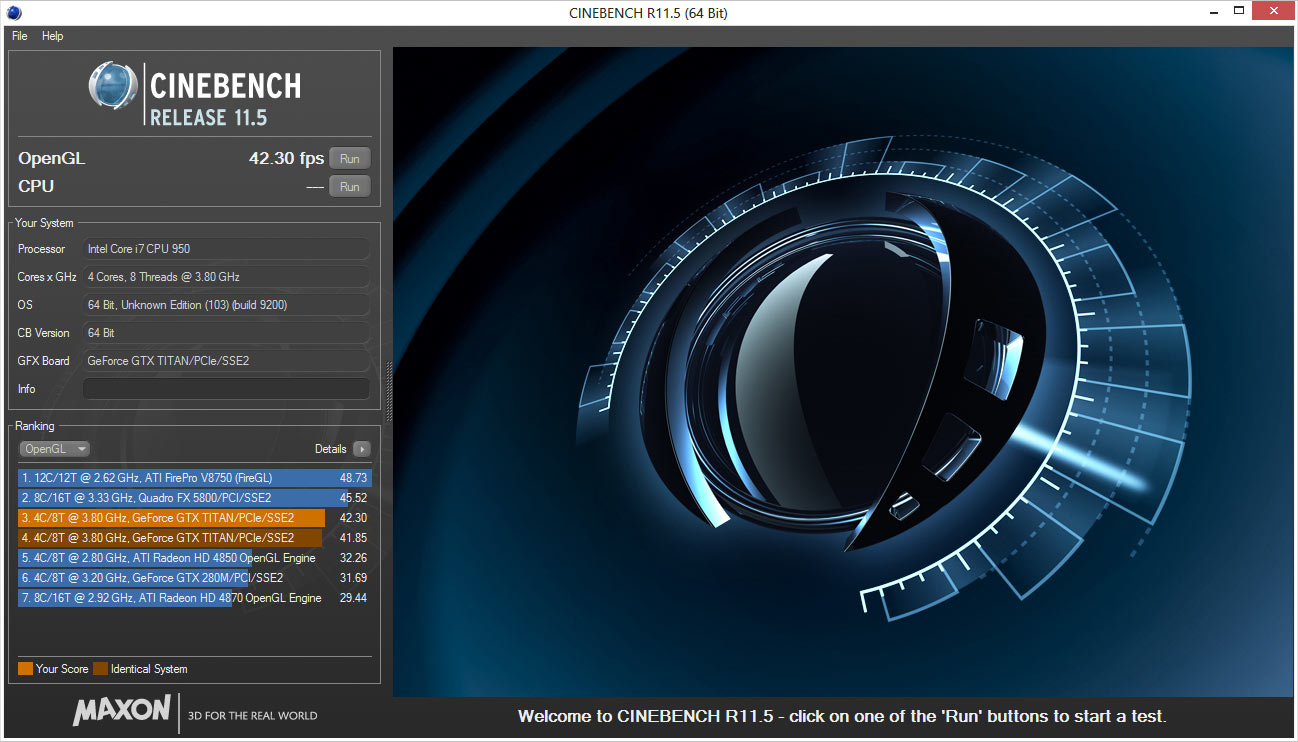Screen dimensions: 1298x742
Task: Select the ATI FirePro V8750 ranking entry
Action: point(194,478)
